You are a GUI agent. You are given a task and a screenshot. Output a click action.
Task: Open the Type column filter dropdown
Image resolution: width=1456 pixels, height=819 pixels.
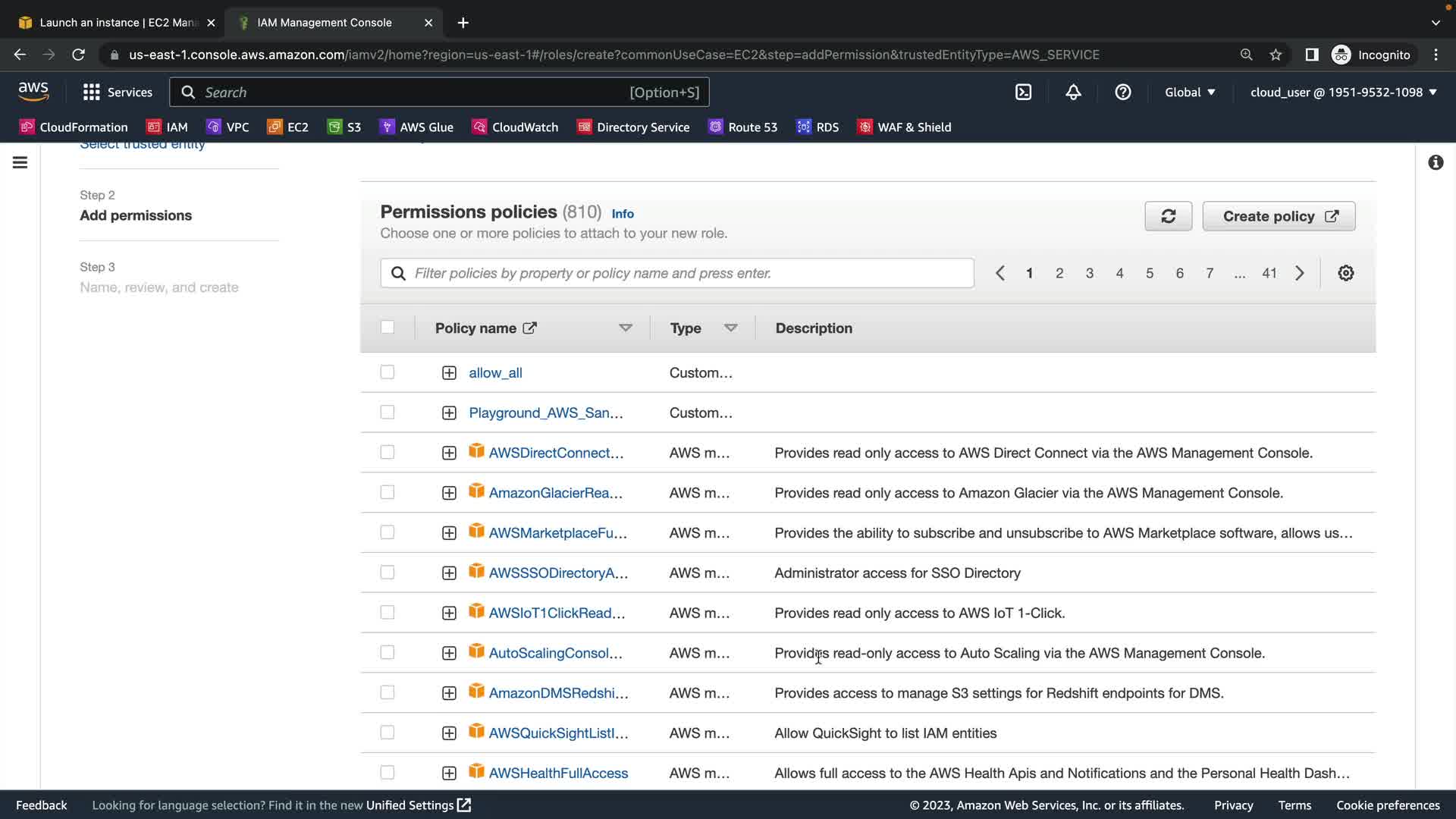pos(730,328)
